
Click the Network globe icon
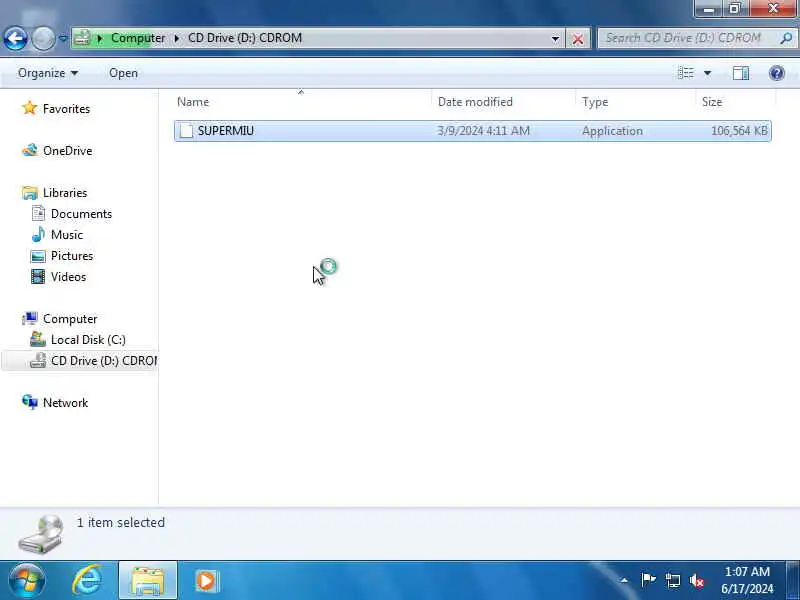[x=30, y=402]
